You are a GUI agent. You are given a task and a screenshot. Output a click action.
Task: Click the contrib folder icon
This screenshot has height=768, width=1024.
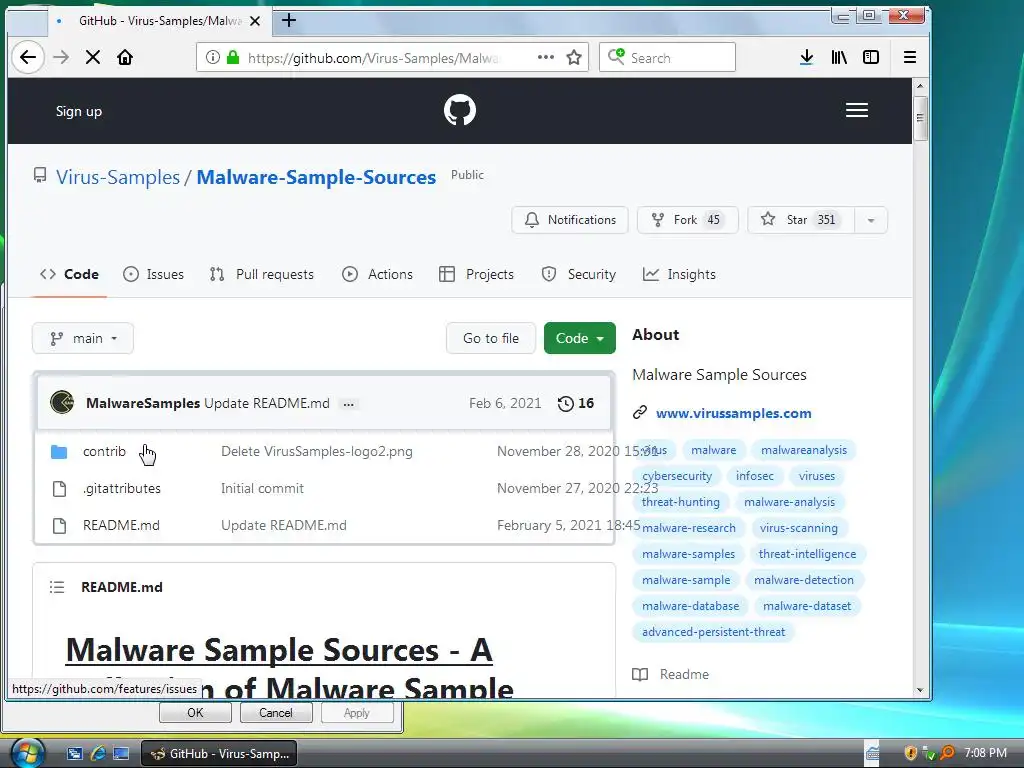pos(59,451)
